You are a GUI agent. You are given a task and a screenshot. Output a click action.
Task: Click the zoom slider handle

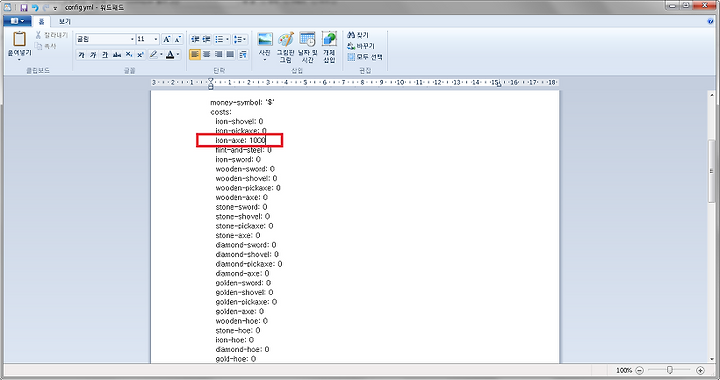click(669, 370)
